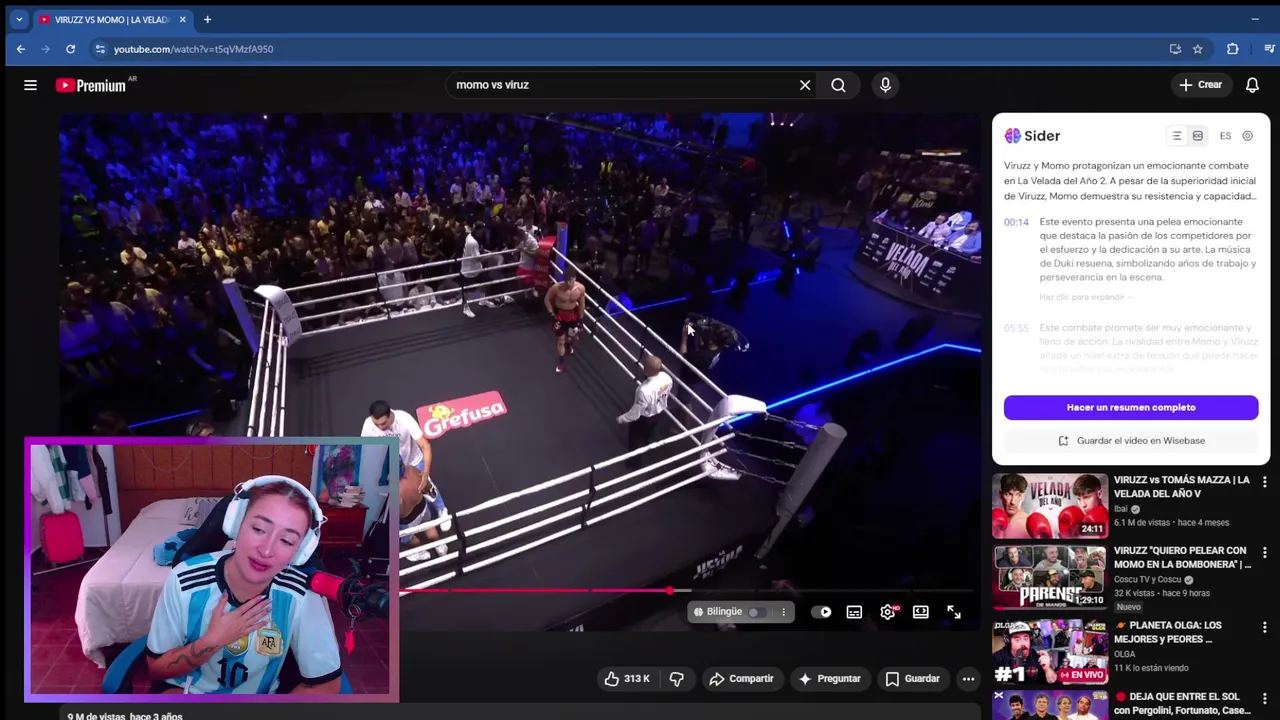
Task: Open options for VIRUZZ vs TOMÁS MAZZA video
Action: (1264, 482)
